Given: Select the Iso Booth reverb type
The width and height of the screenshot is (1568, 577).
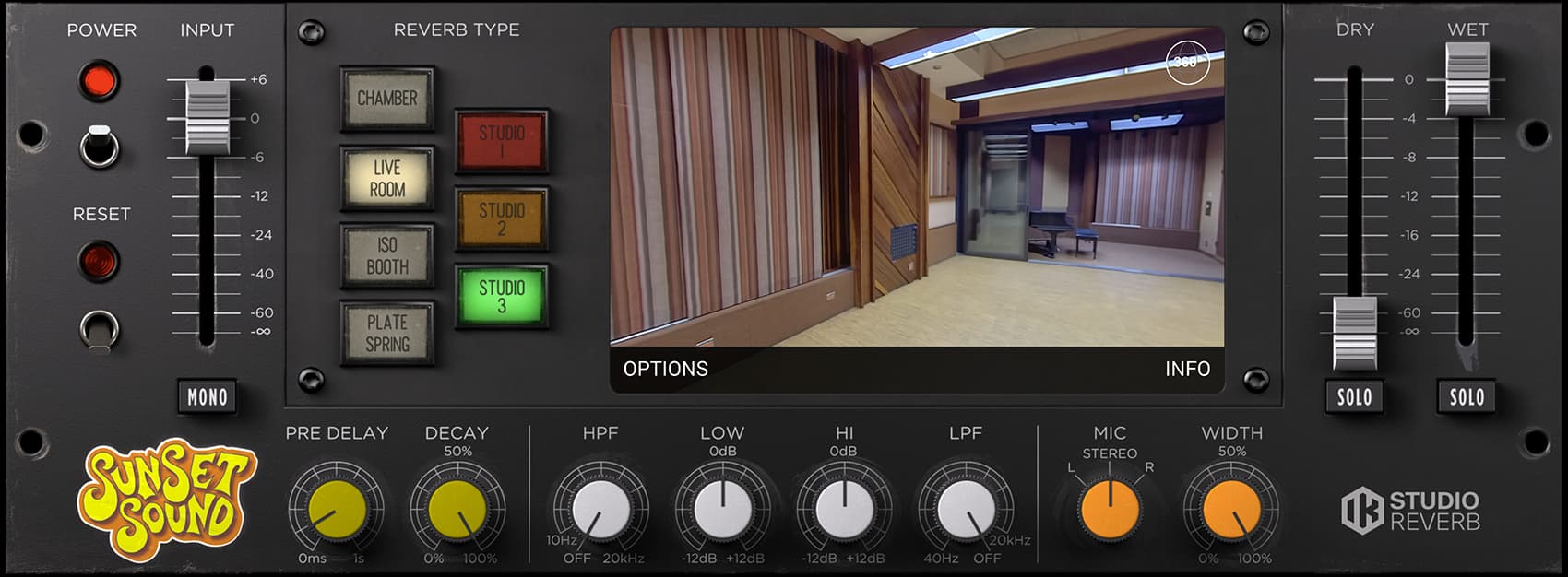Looking at the screenshot, I should [387, 255].
